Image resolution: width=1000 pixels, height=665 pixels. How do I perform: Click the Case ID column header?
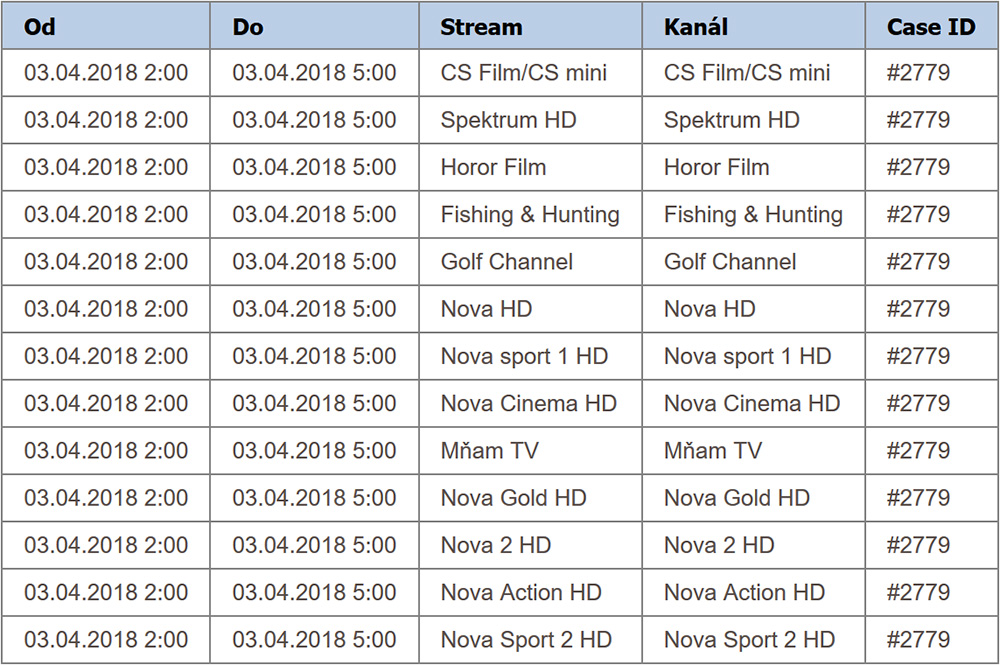point(930,27)
